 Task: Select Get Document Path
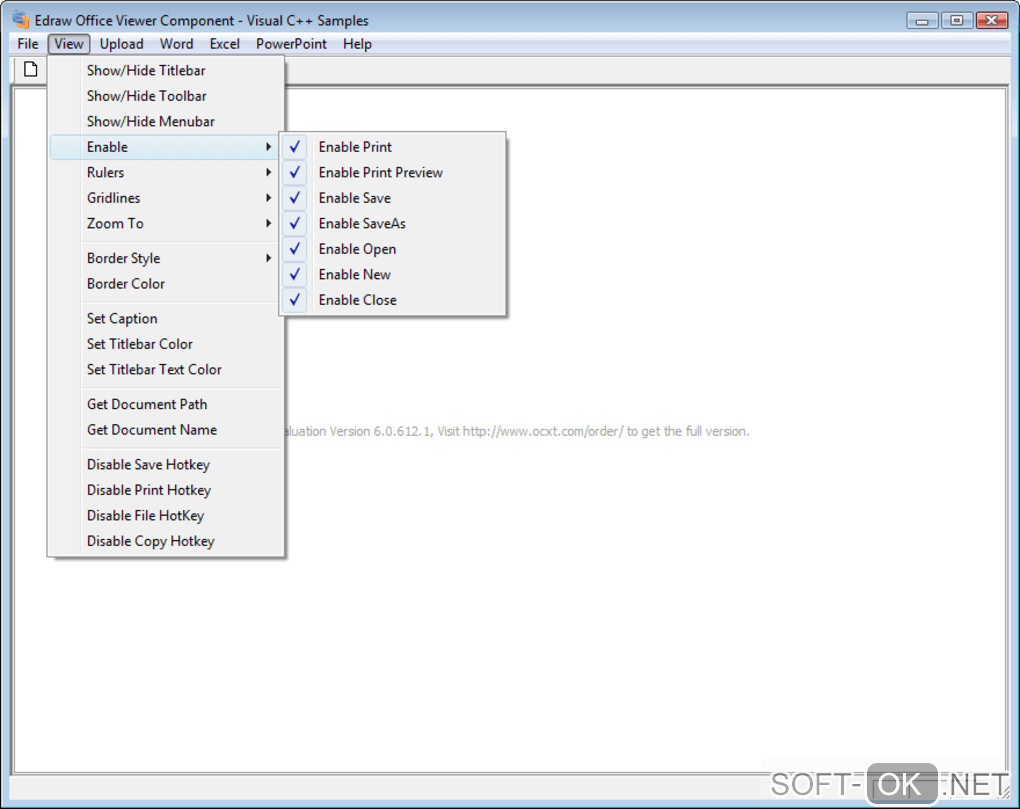tap(166, 404)
